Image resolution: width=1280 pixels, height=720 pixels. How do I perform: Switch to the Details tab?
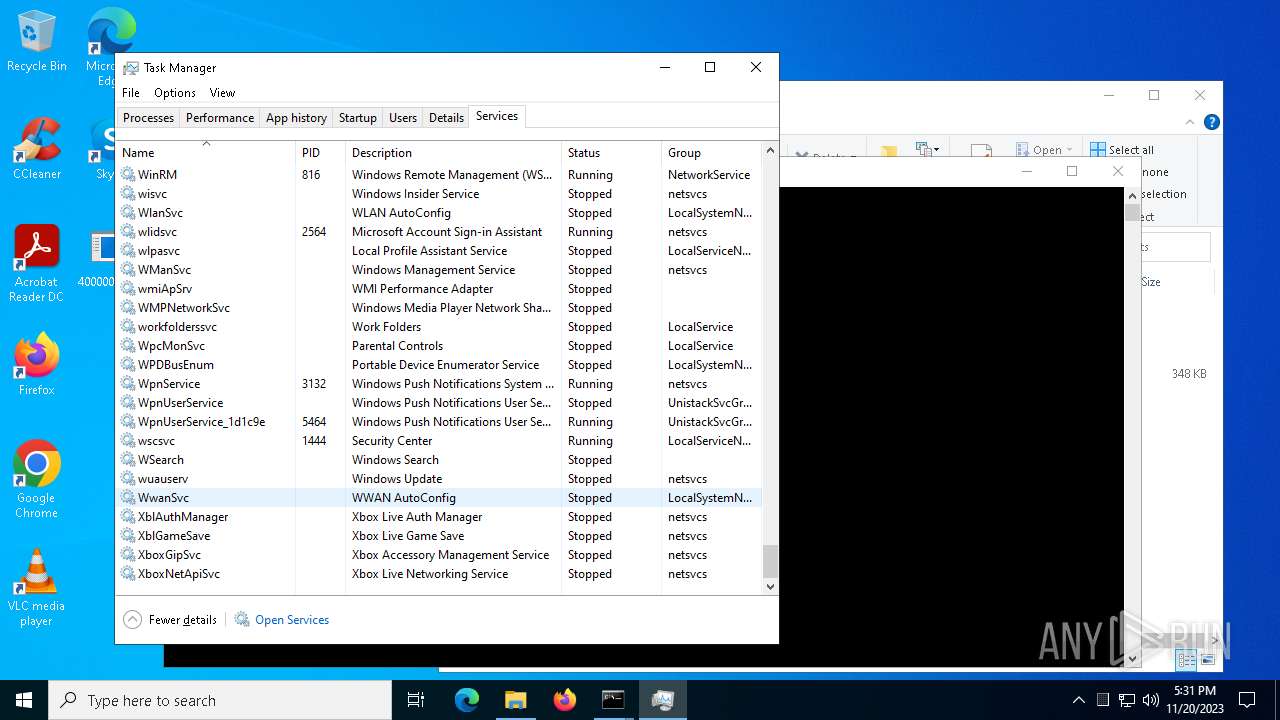pos(446,118)
